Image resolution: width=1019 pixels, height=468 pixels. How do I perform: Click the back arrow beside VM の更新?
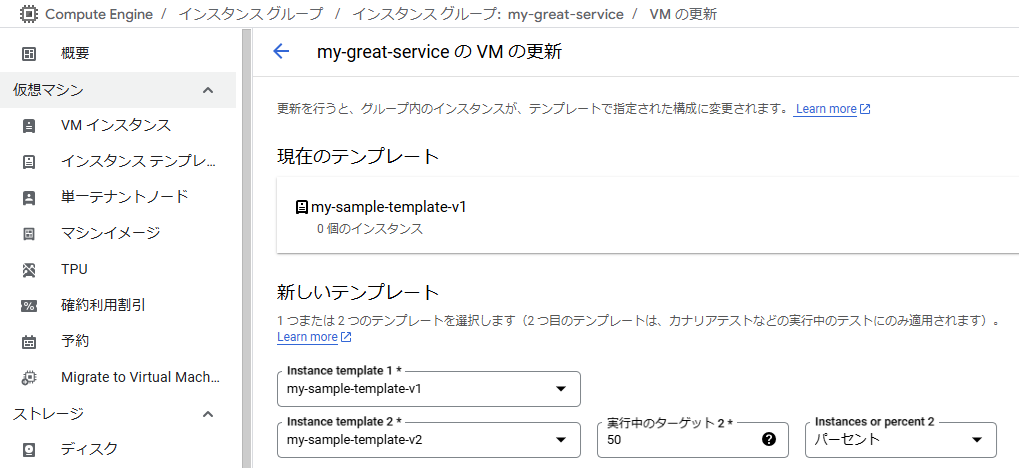[x=281, y=51]
